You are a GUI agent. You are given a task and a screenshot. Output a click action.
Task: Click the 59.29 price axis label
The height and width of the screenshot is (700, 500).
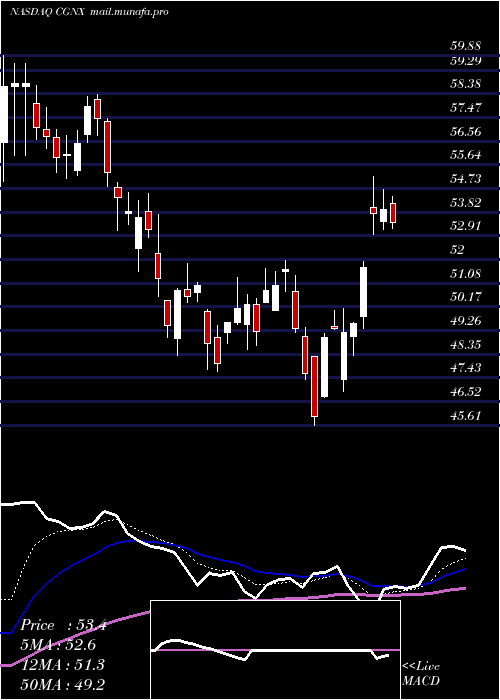pyautogui.click(x=465, y=60)
